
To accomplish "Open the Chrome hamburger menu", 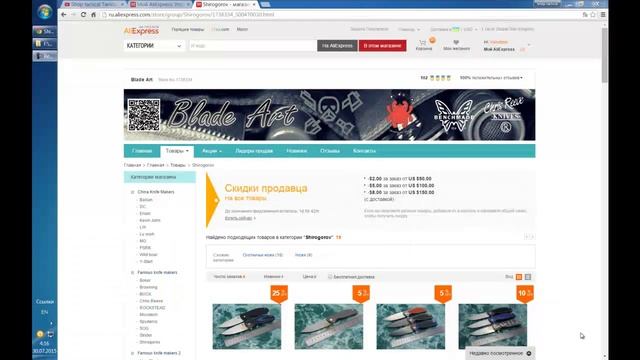I will 603,15.
